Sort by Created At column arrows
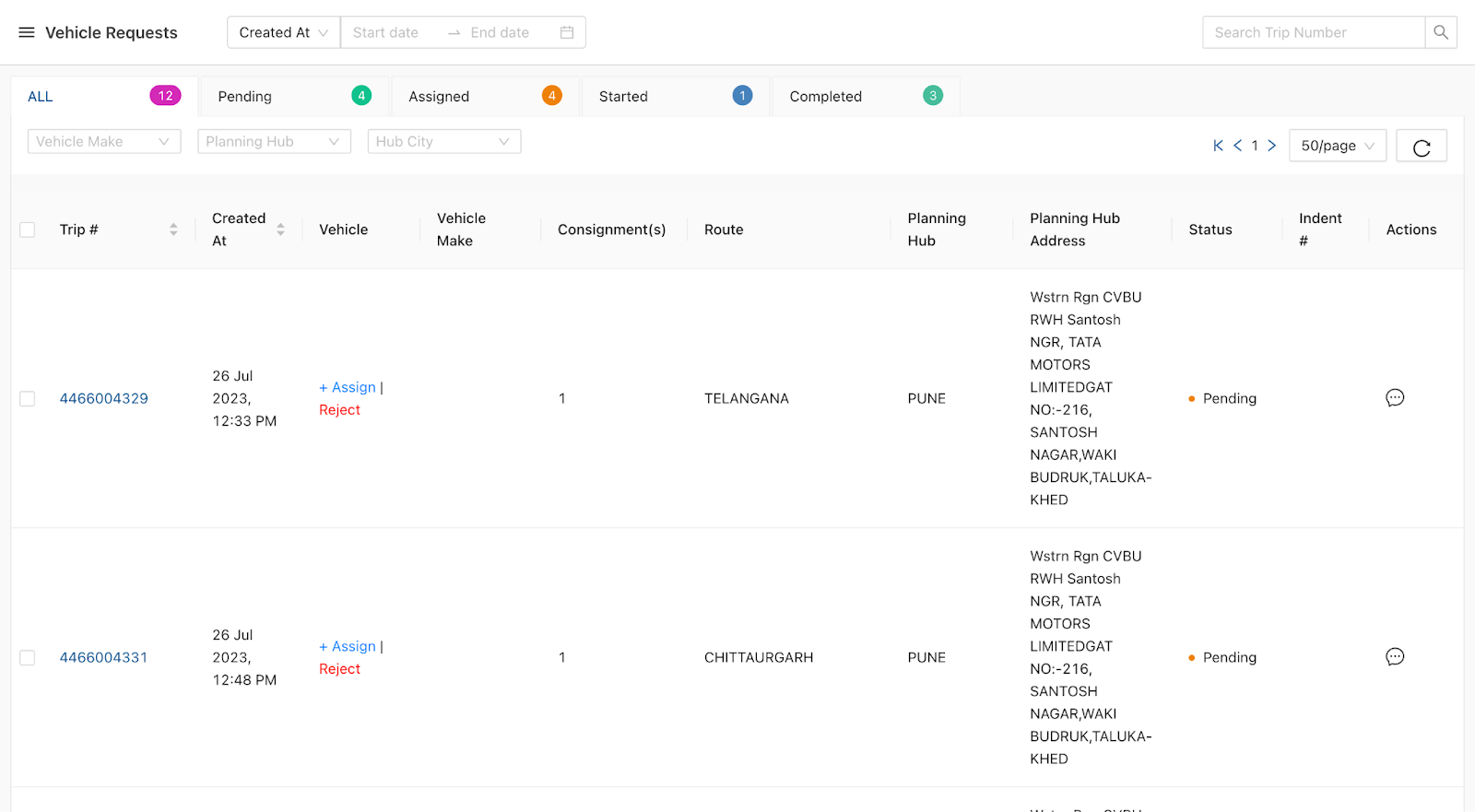This screenshot has width=1475, height=812. 280,229
